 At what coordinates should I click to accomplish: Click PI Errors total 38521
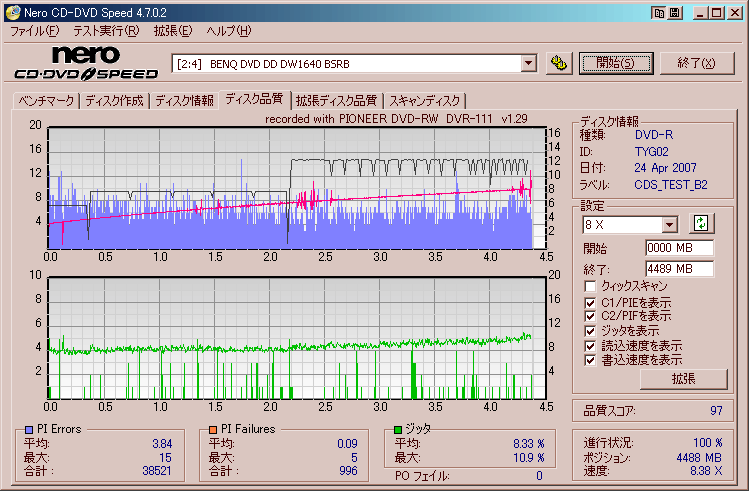click(157, 470)
